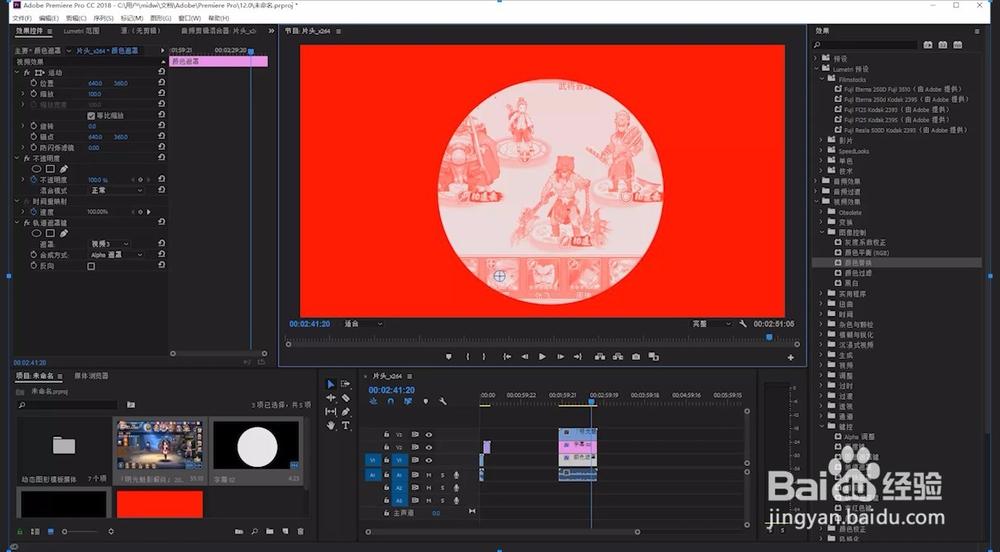Open 混合模式 blend mode dropdown
The image size is (1000, 552).
pyautogui.click(x=116, y=191)
